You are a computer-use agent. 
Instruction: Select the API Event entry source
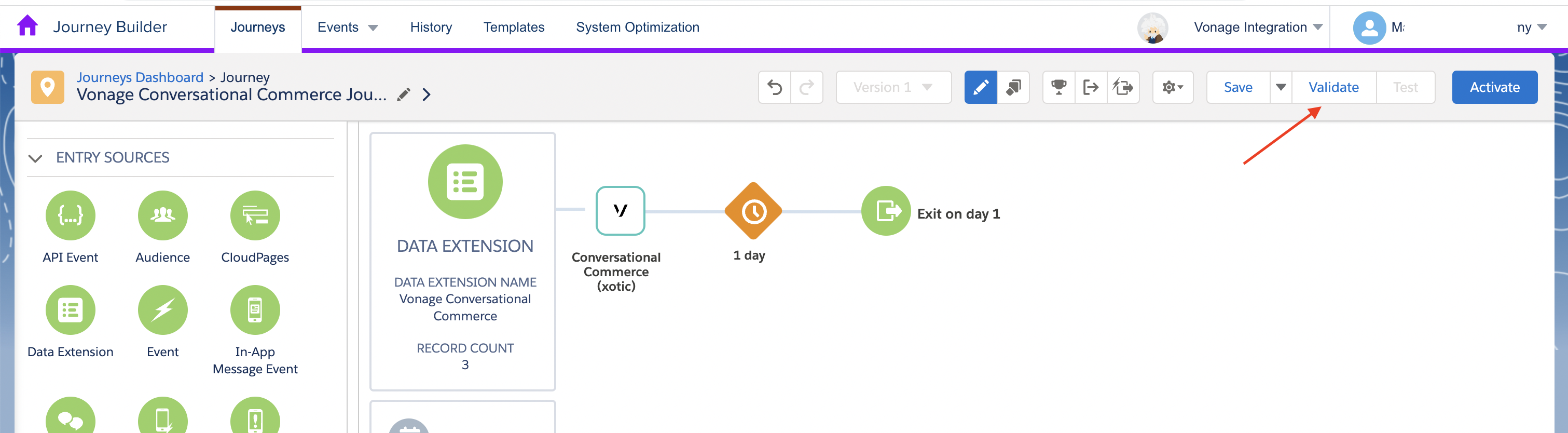coord(71,215)
